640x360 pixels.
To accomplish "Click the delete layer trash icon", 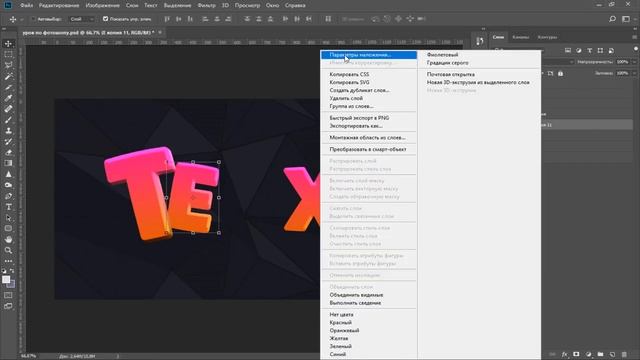I will click(x=624, y=354).
